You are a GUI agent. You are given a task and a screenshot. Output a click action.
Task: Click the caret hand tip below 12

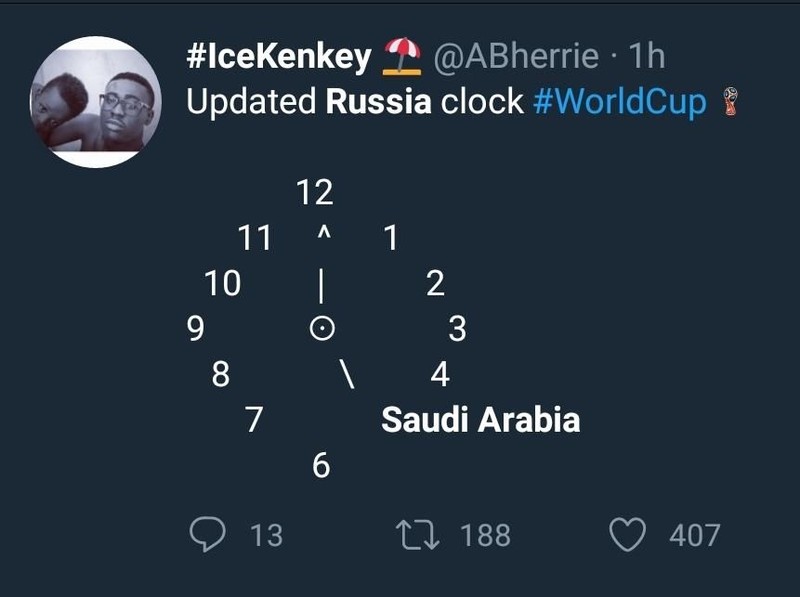coord(324,233)
